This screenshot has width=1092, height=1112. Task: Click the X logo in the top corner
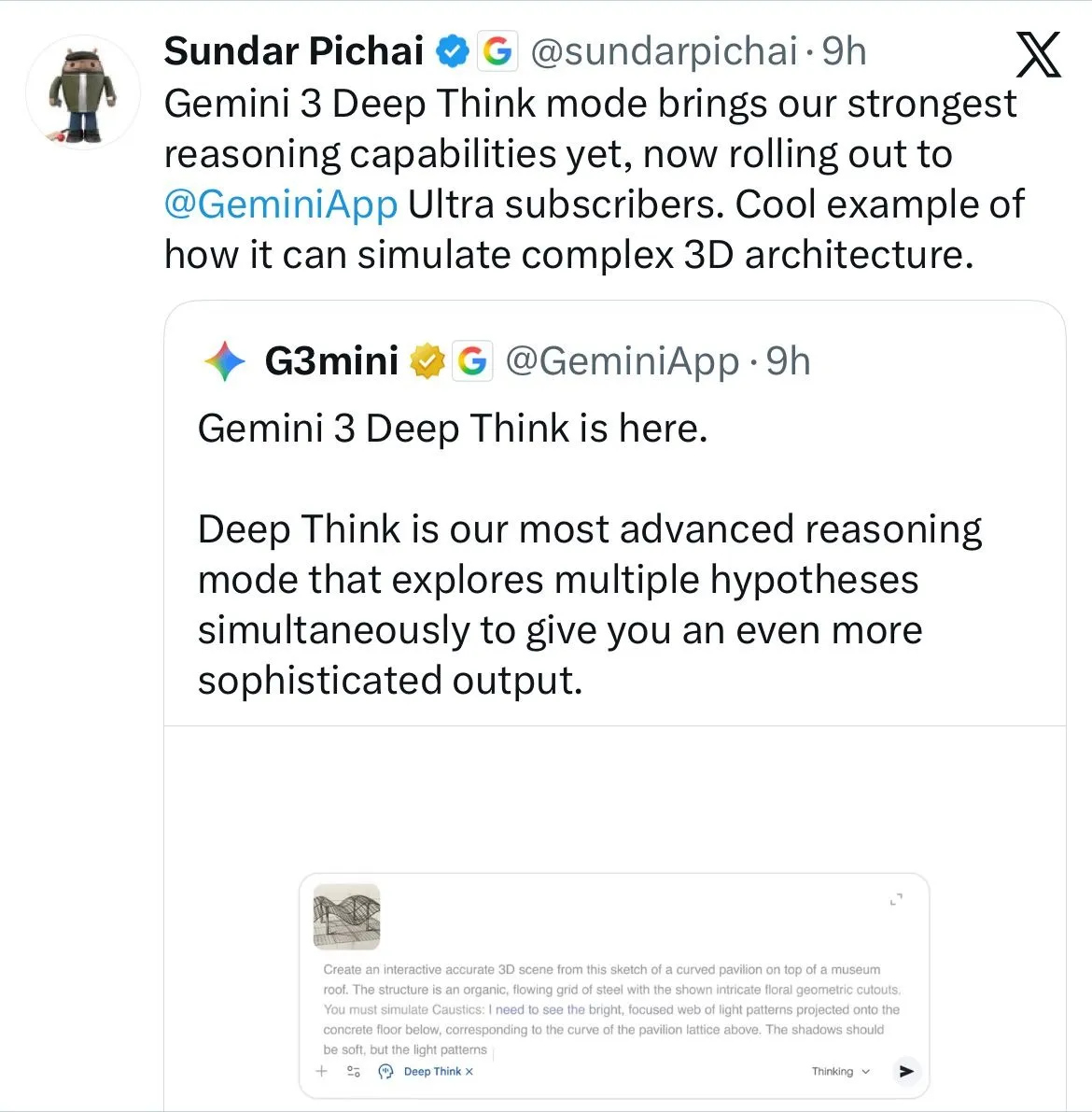pos(1038,55)
